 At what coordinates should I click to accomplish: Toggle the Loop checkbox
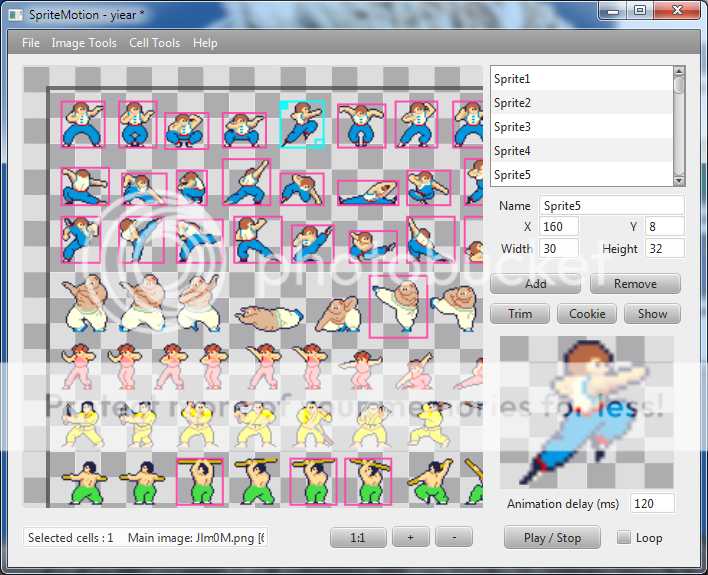coord(624,538)
